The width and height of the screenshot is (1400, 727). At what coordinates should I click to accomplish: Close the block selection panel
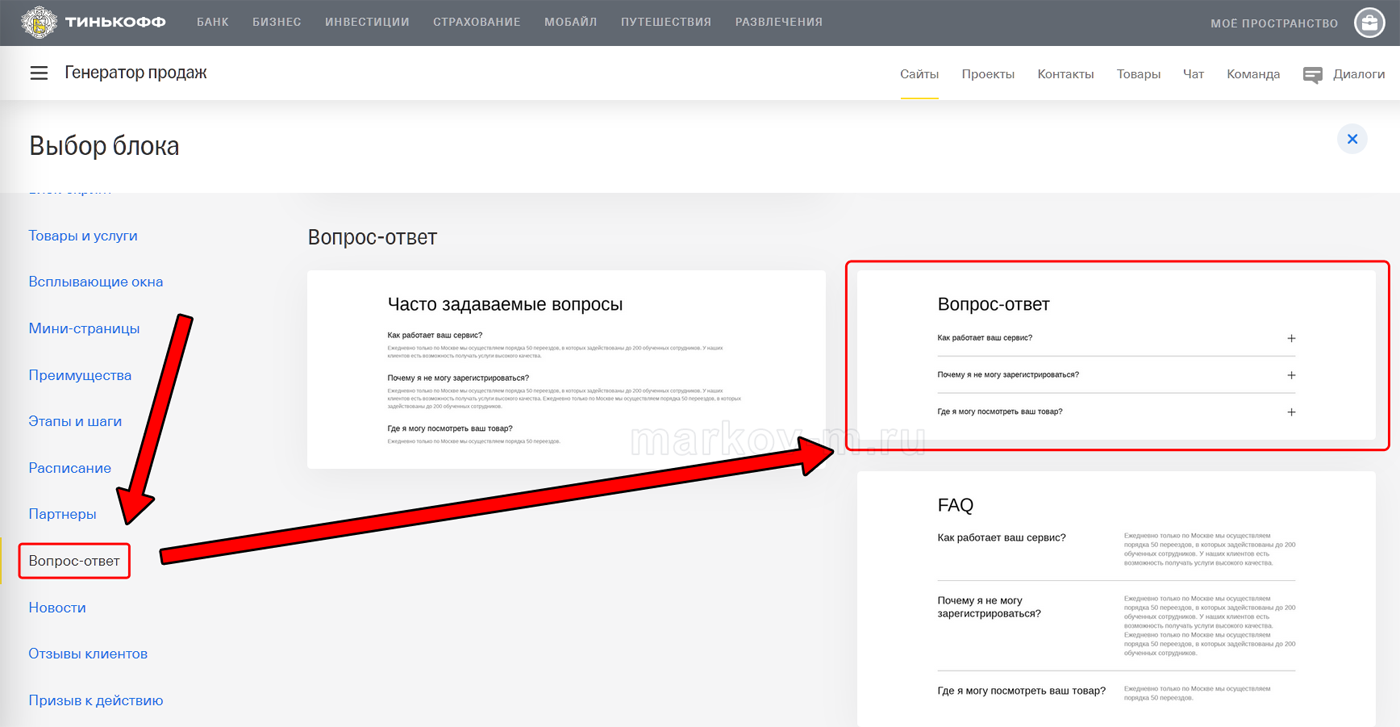click(x=1352, y=139)
